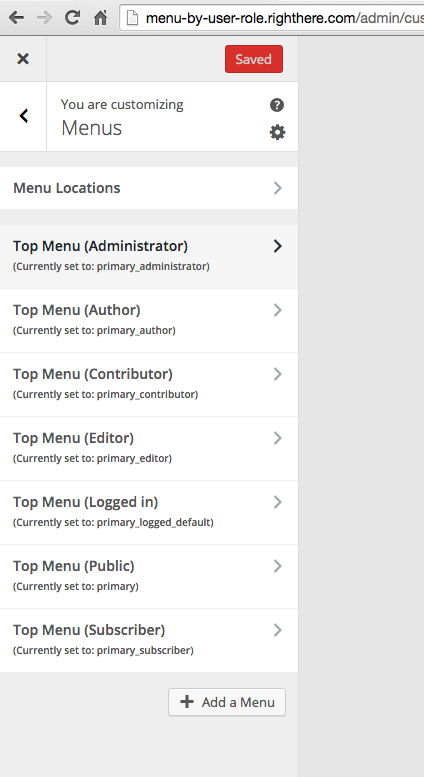Expand the Top Menu (Subscriber) chevron
This screenshot has height=777, width=424.
click(x=277, y=630)
